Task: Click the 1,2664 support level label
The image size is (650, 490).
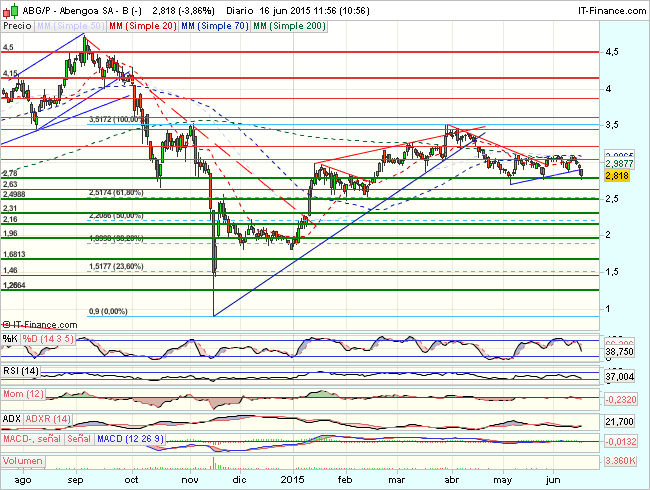Action: (x=14, y=285)
